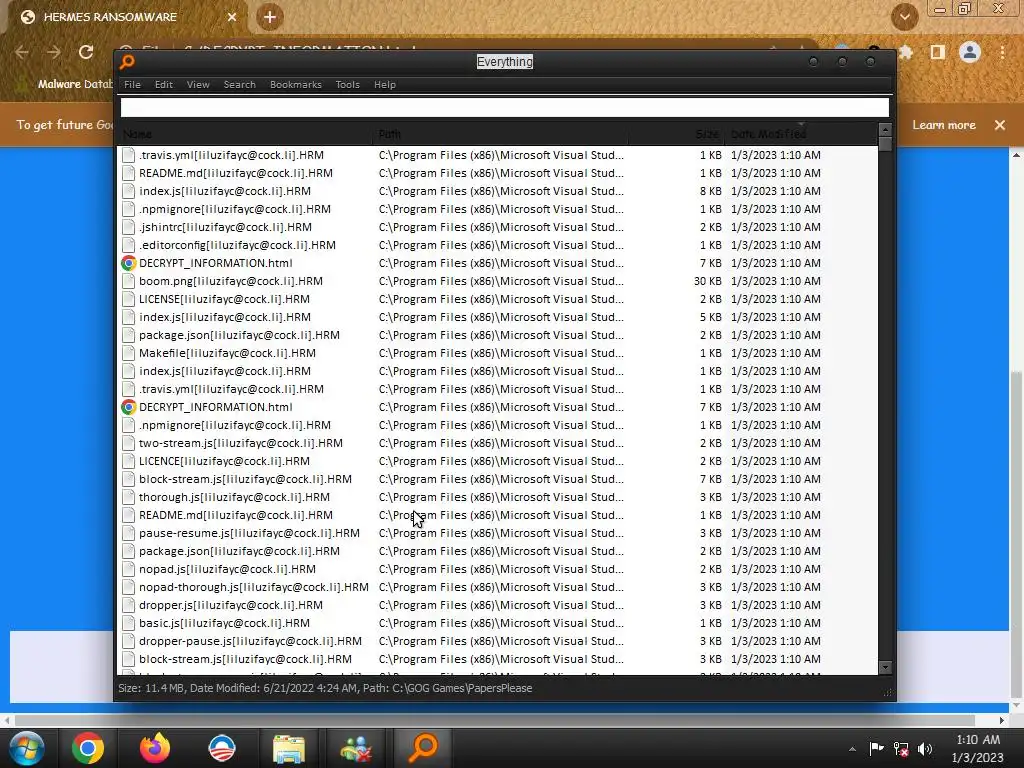Click Chrome's tab search dropdown arrow
Screen dimensions: 1024x768
[x=904, y=17]
